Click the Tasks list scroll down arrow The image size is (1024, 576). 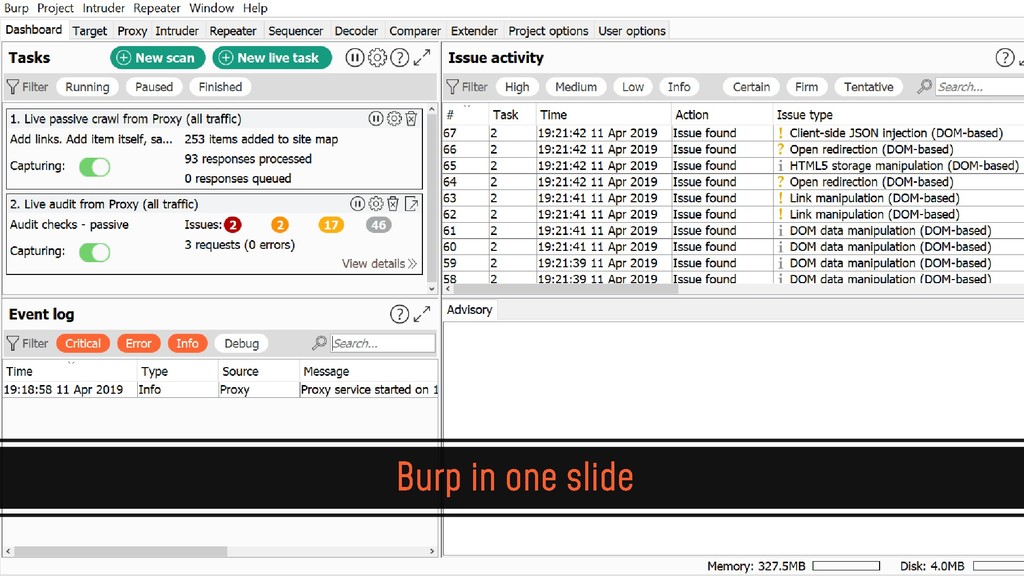point(431,288)
